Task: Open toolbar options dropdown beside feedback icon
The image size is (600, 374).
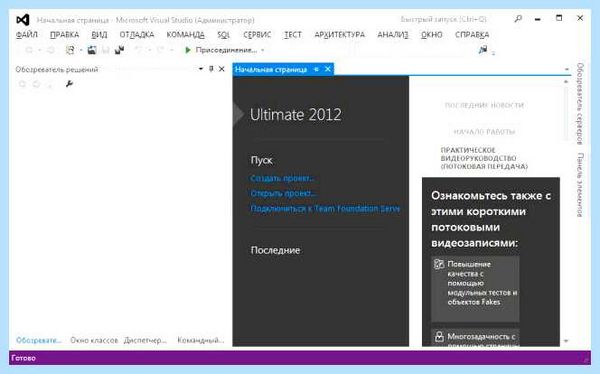Action: [493, 53]
